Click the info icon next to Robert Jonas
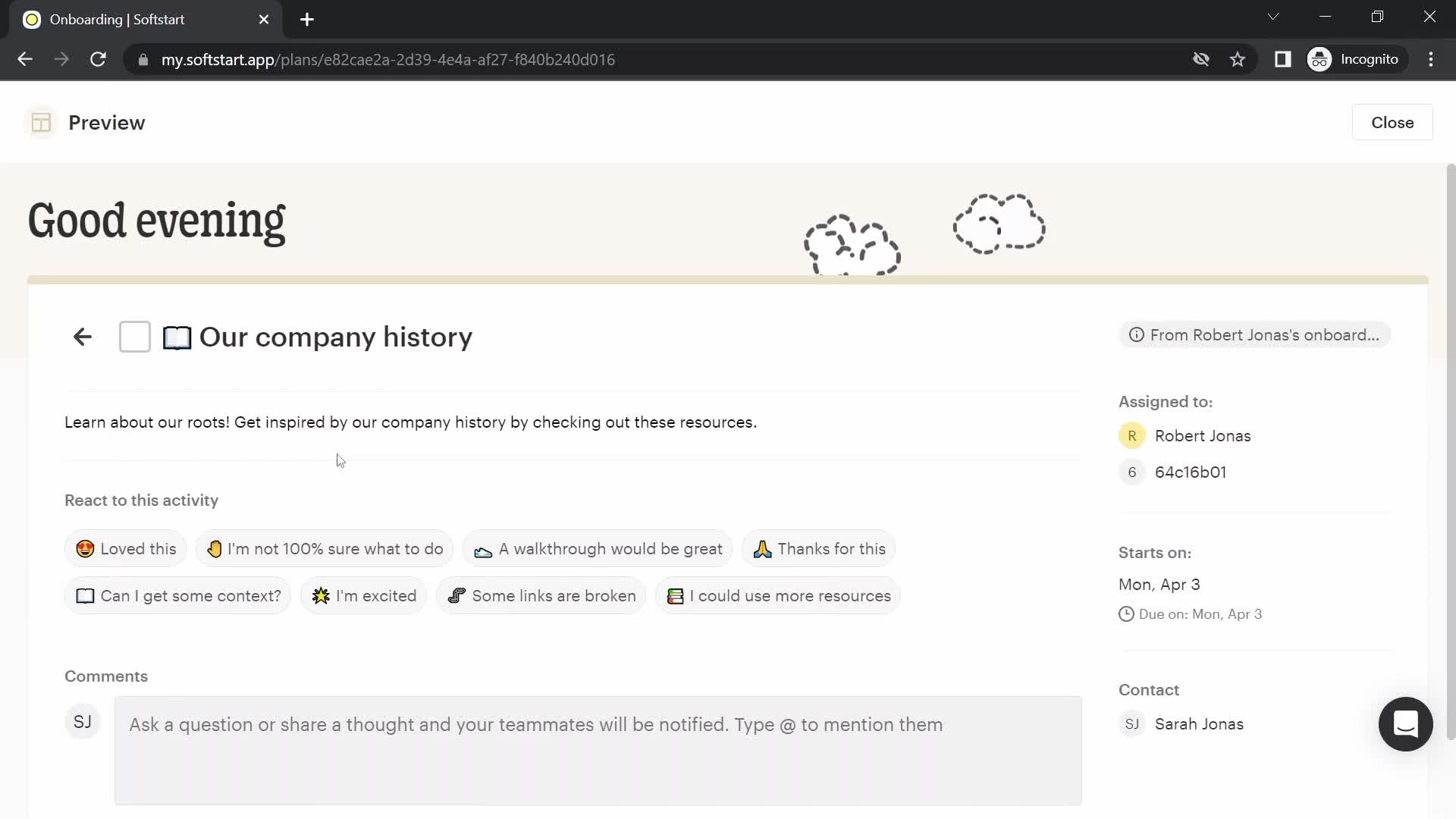This screenshot has width=1456, height=819. (x=1136, y=335)
